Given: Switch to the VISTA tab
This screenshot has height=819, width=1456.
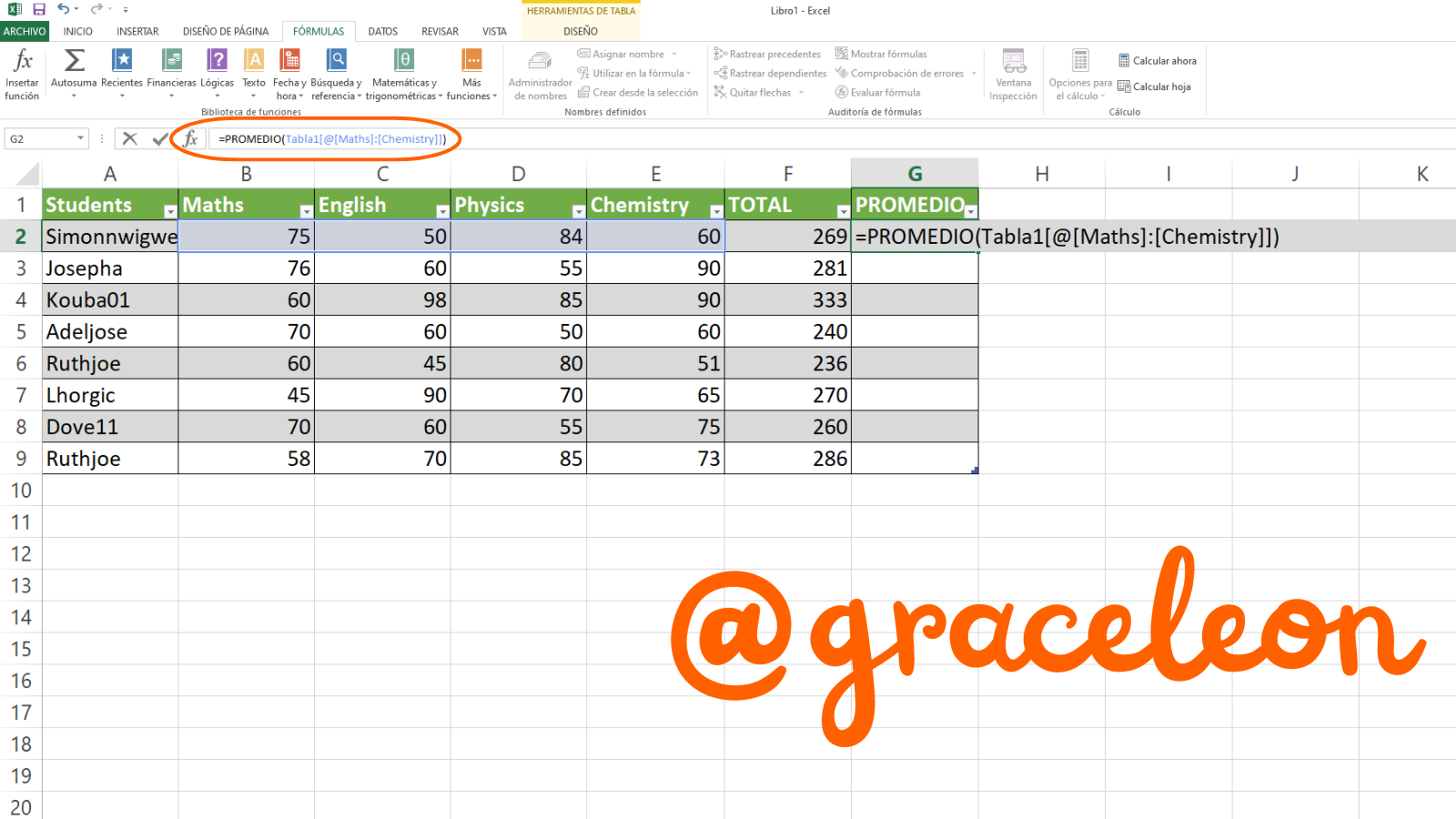Looking at the screenshot, I should click(x=495, y=31).
